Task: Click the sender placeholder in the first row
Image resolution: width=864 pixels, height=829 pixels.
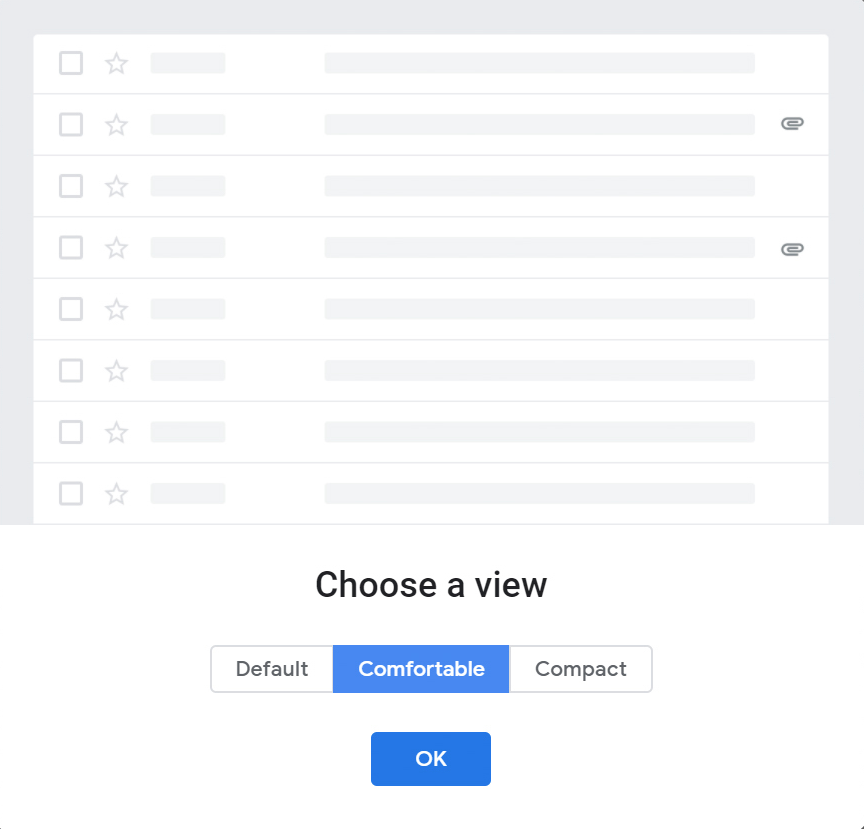Action: point(188,63)
